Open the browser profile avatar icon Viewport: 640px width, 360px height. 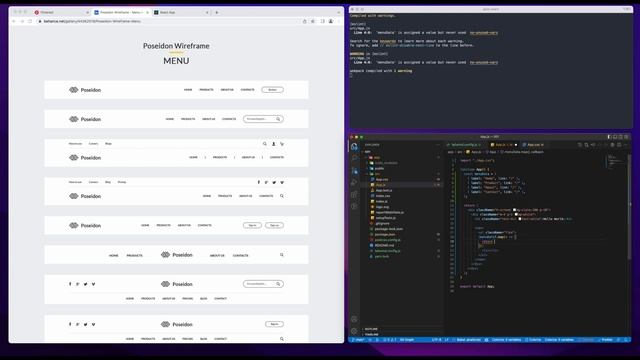tap(331, 21)
